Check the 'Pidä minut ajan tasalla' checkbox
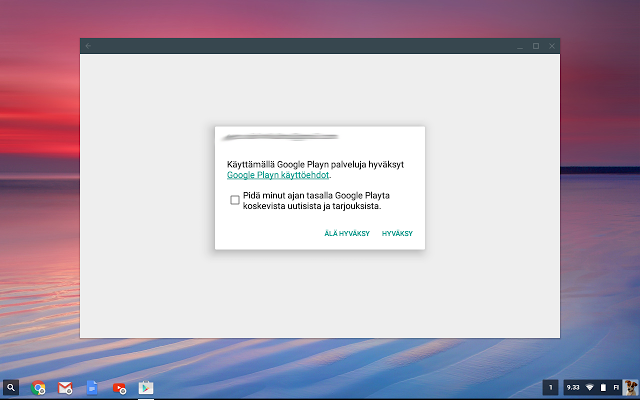The height and width of the screenshot is (400, 640). pyautogui.click(x=235, y=200)
